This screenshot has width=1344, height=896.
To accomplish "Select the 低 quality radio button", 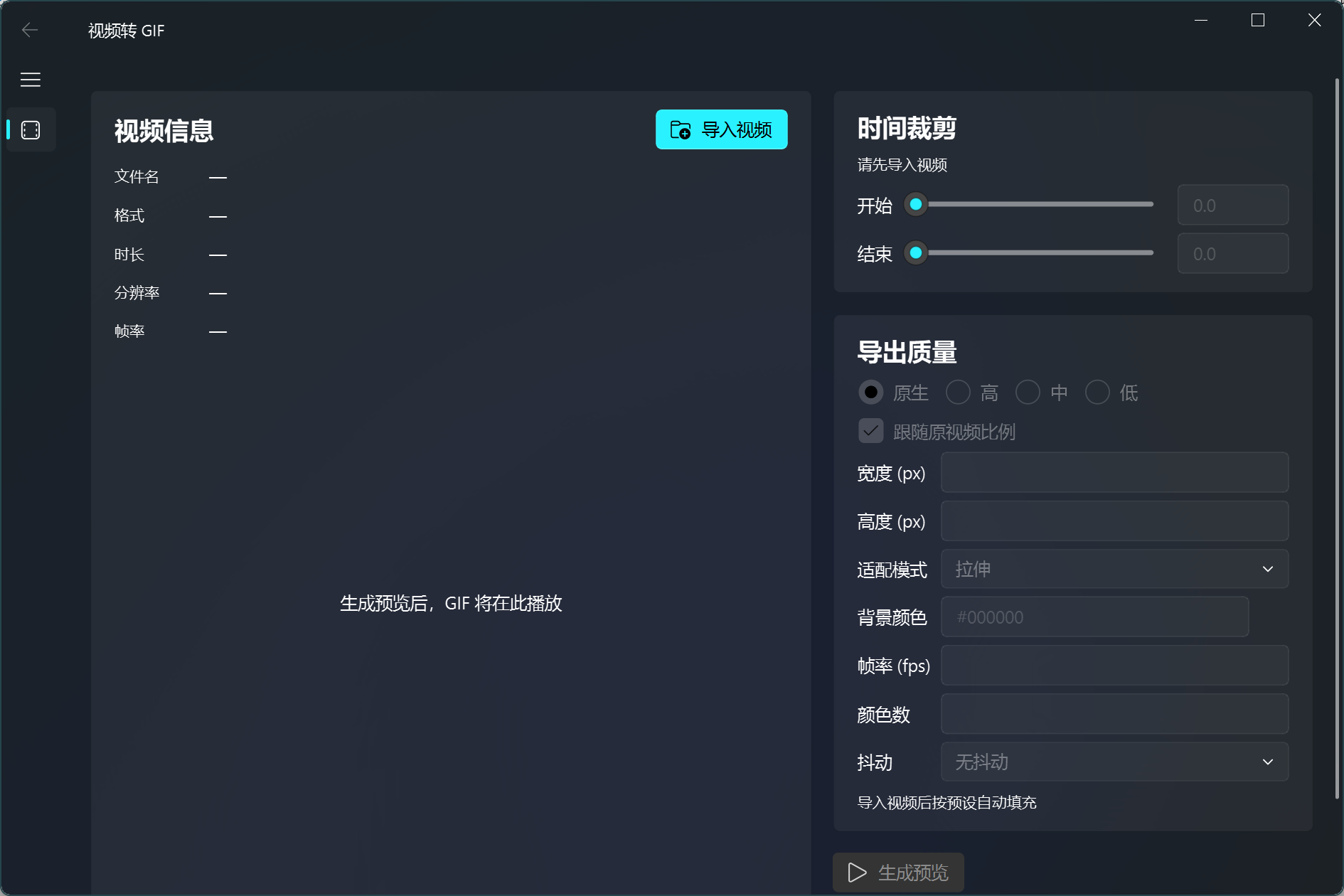I will point(1097,393).
